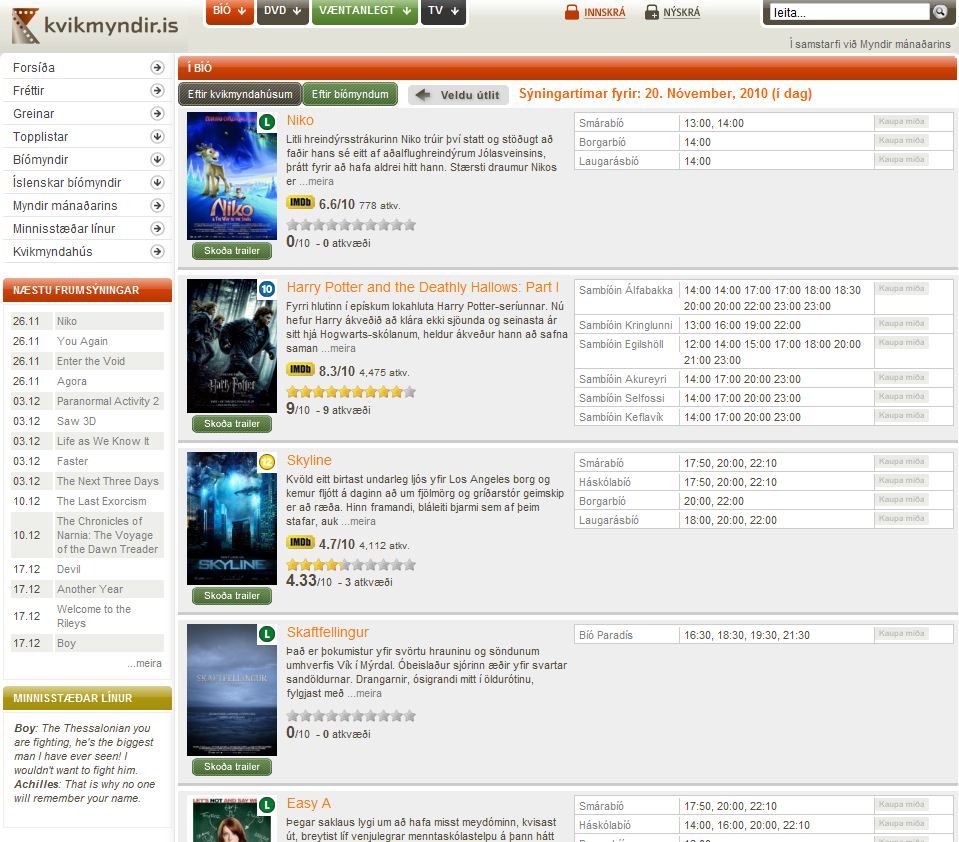Open the Skaftfellingur movie title link

coord(327,632)
